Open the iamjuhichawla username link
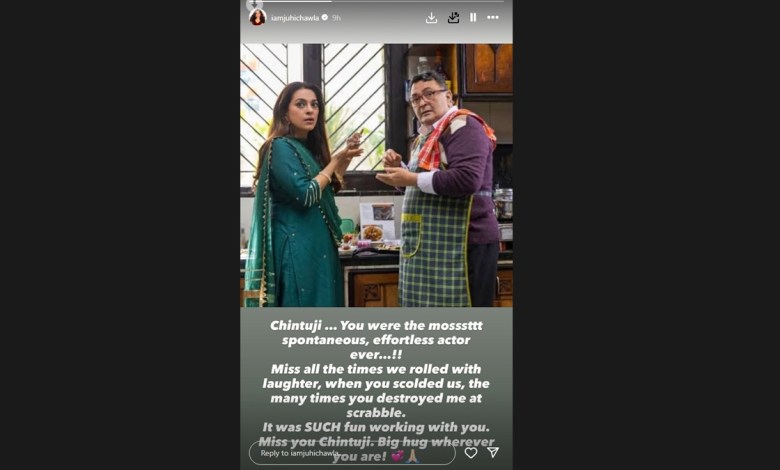780x470 pixels. (x=295, y=18)
